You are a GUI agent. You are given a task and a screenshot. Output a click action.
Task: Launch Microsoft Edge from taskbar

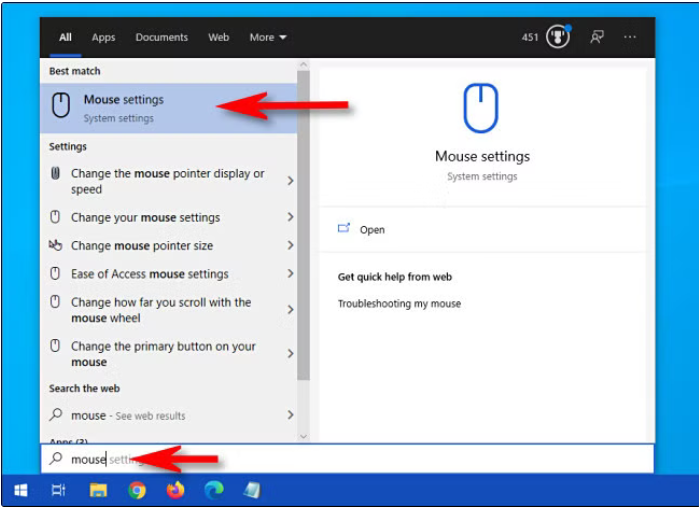coord(214,490)
